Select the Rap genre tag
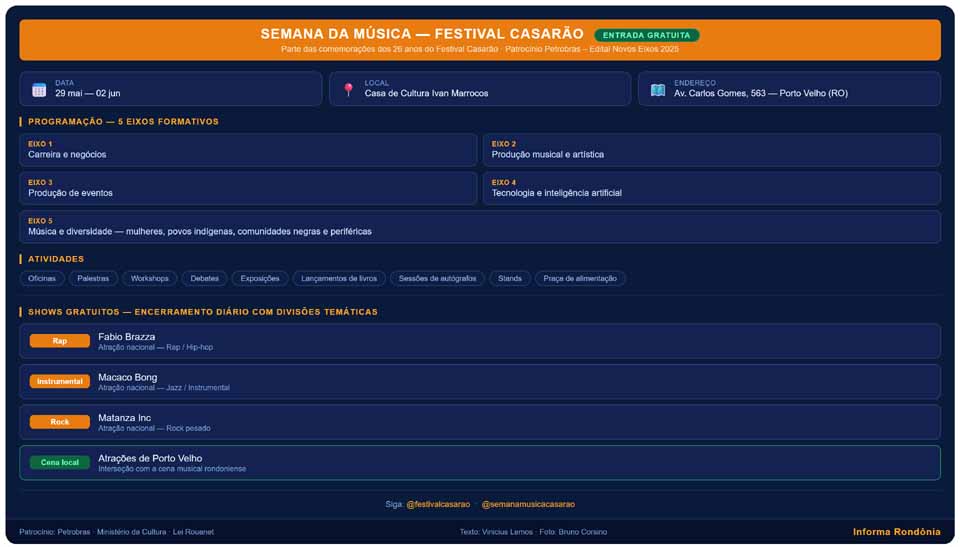Screen dimensions: 960x547 click(x=59, y=341)
